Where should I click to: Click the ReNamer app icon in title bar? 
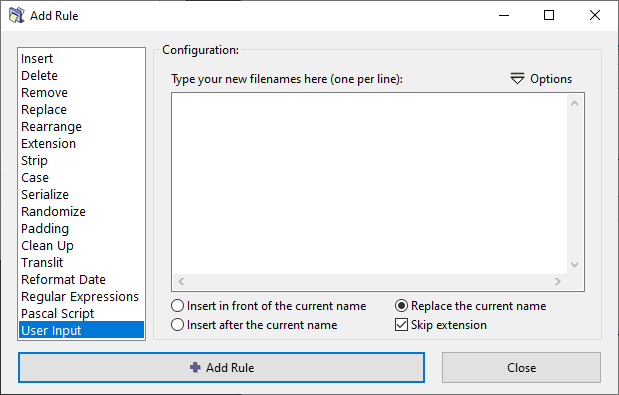(17, 15)
